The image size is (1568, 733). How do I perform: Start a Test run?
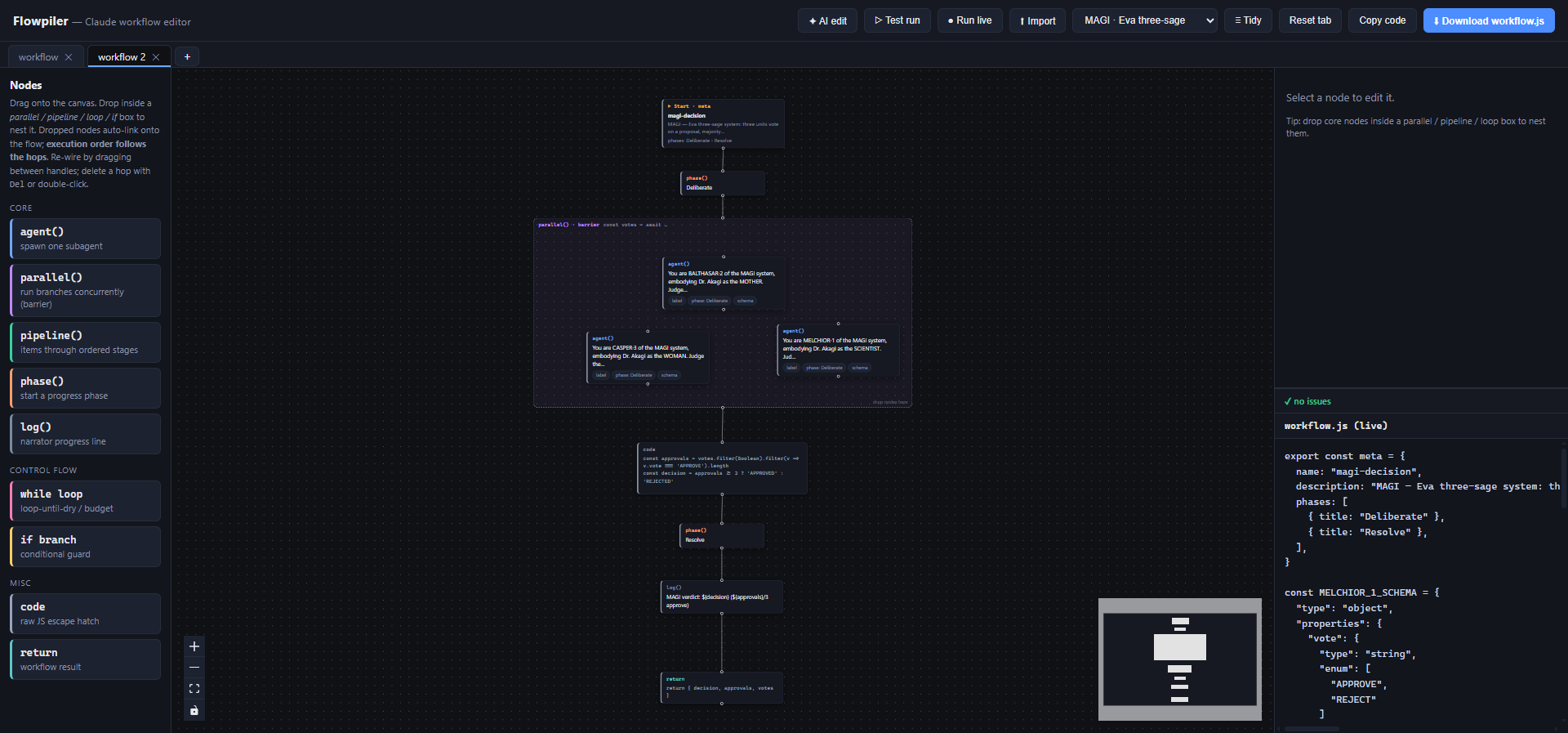pyautogui.click(x=897, y=20)
